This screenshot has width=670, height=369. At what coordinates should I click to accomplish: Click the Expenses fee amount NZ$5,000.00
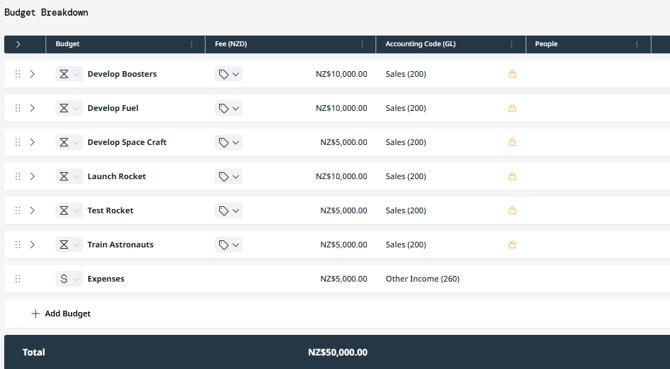point(344,279)
